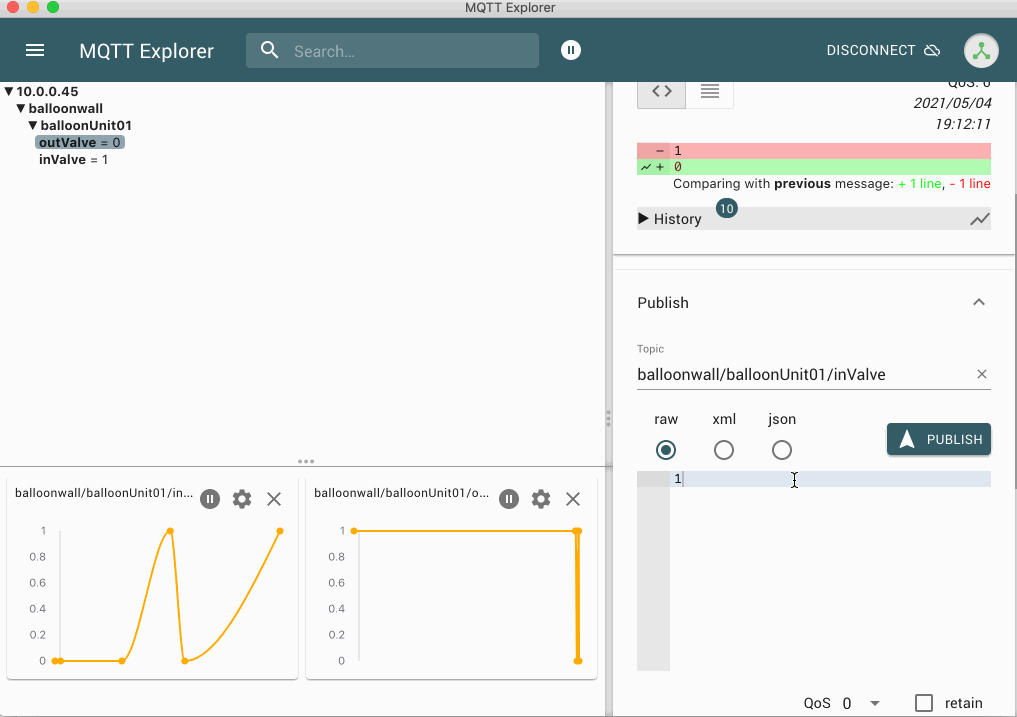This screenshot has width=1017, height=717.
Task: Click the publish Topic field
Action: pyautogui.click(x=804, y=374)
